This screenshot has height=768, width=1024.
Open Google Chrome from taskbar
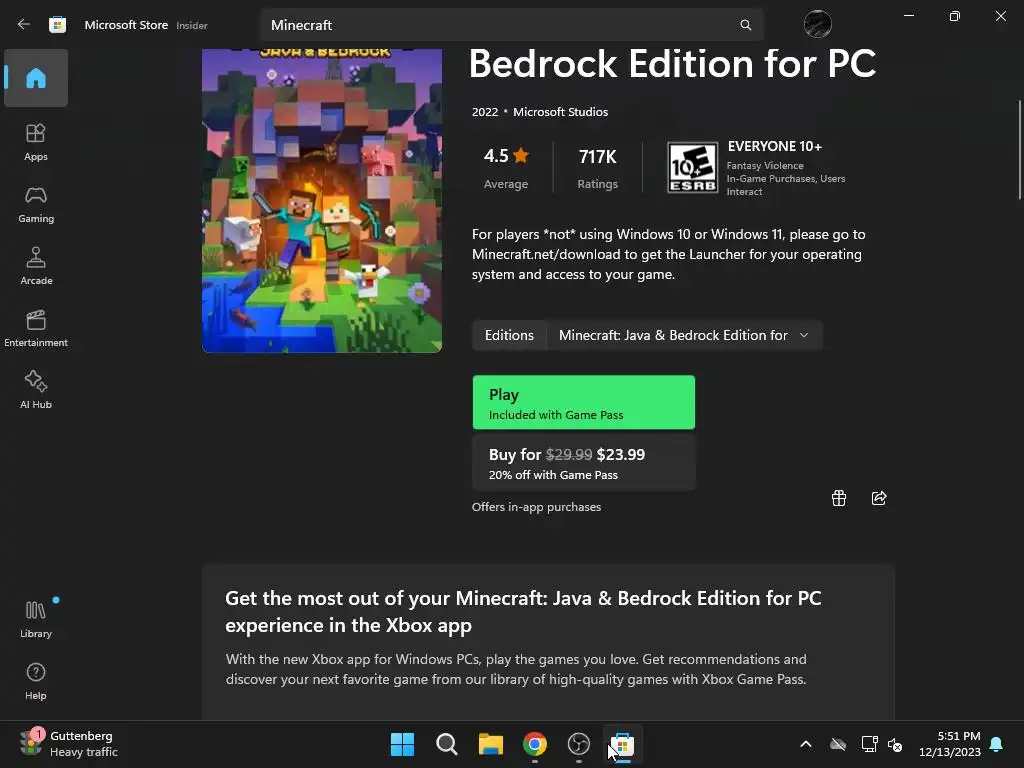(535, 744)
